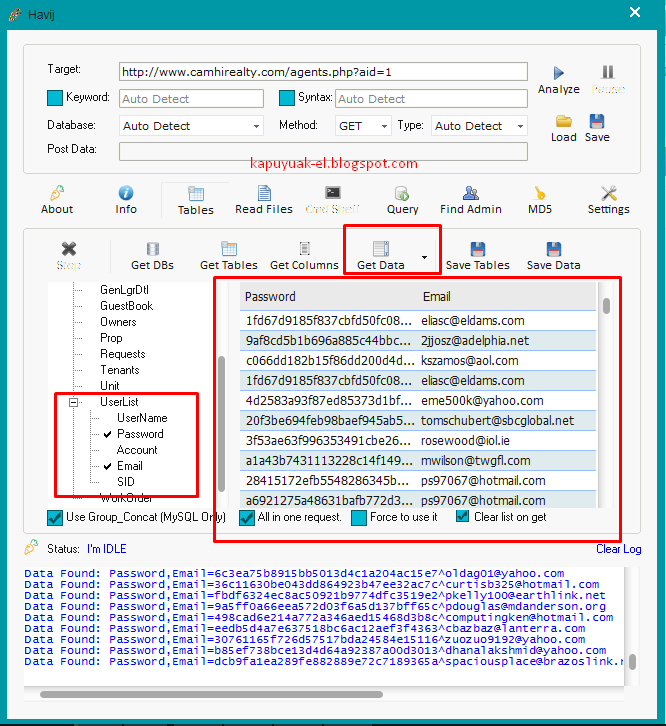
Task: Toggle the Keyword checkbox
Action: [55, 98]
